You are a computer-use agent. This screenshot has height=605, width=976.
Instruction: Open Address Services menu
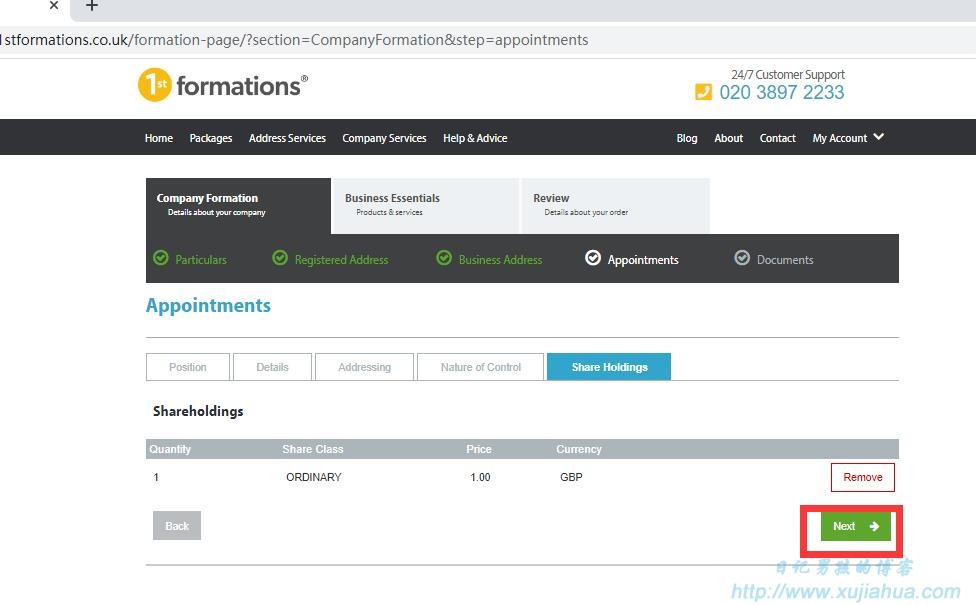[287, 138]
